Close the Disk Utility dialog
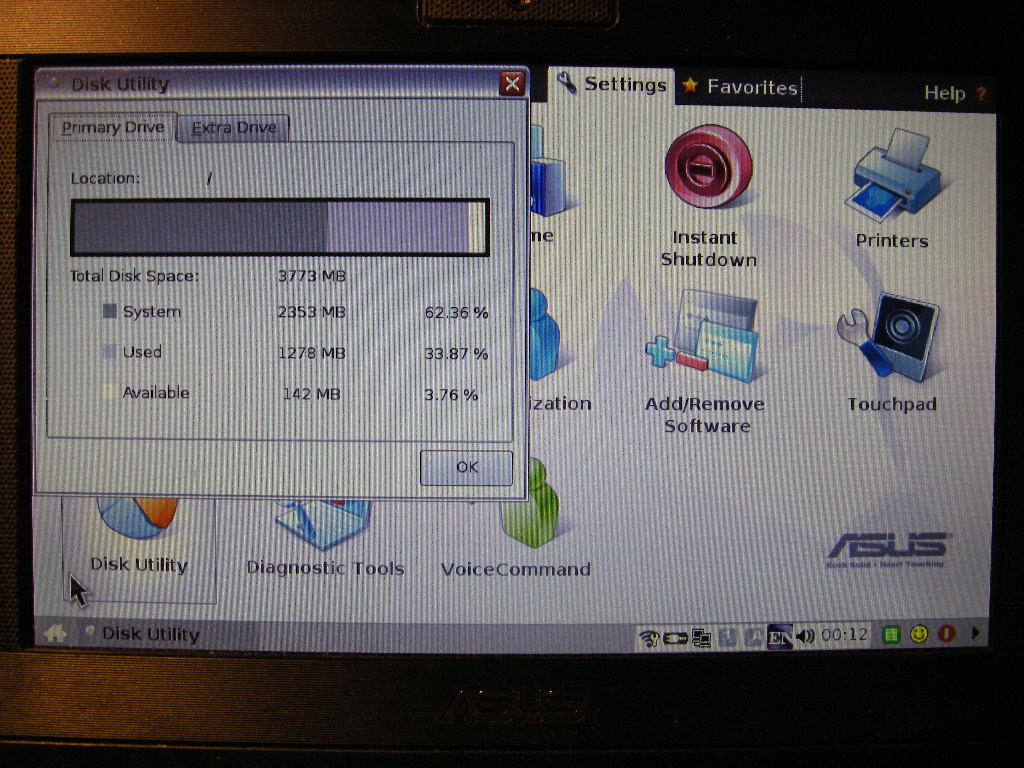 click(x=513, y=84)
